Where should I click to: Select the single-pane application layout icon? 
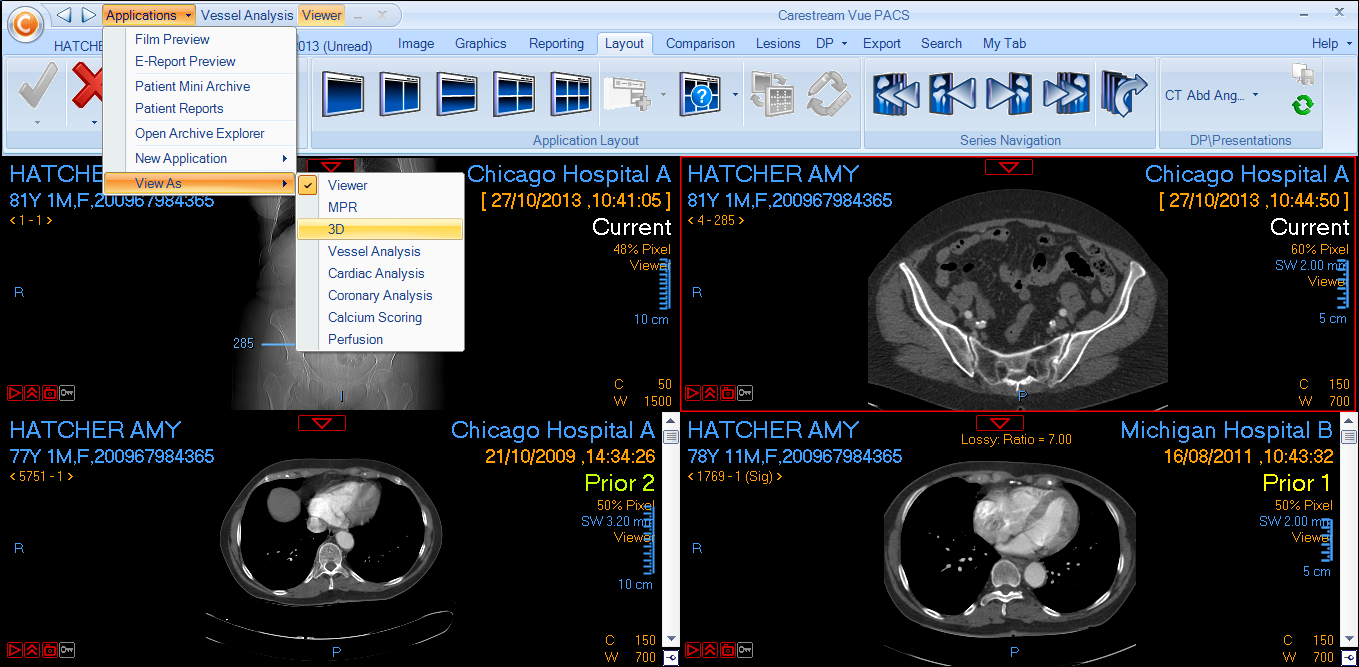(344, 94)
